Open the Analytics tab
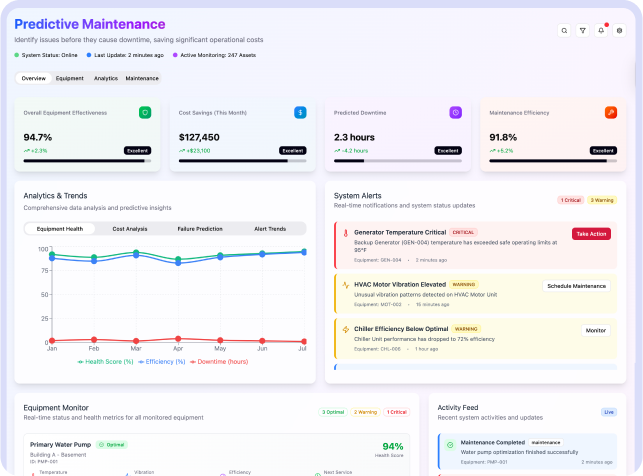Viewport: 643px width, 476px height. tap(105, 78)
